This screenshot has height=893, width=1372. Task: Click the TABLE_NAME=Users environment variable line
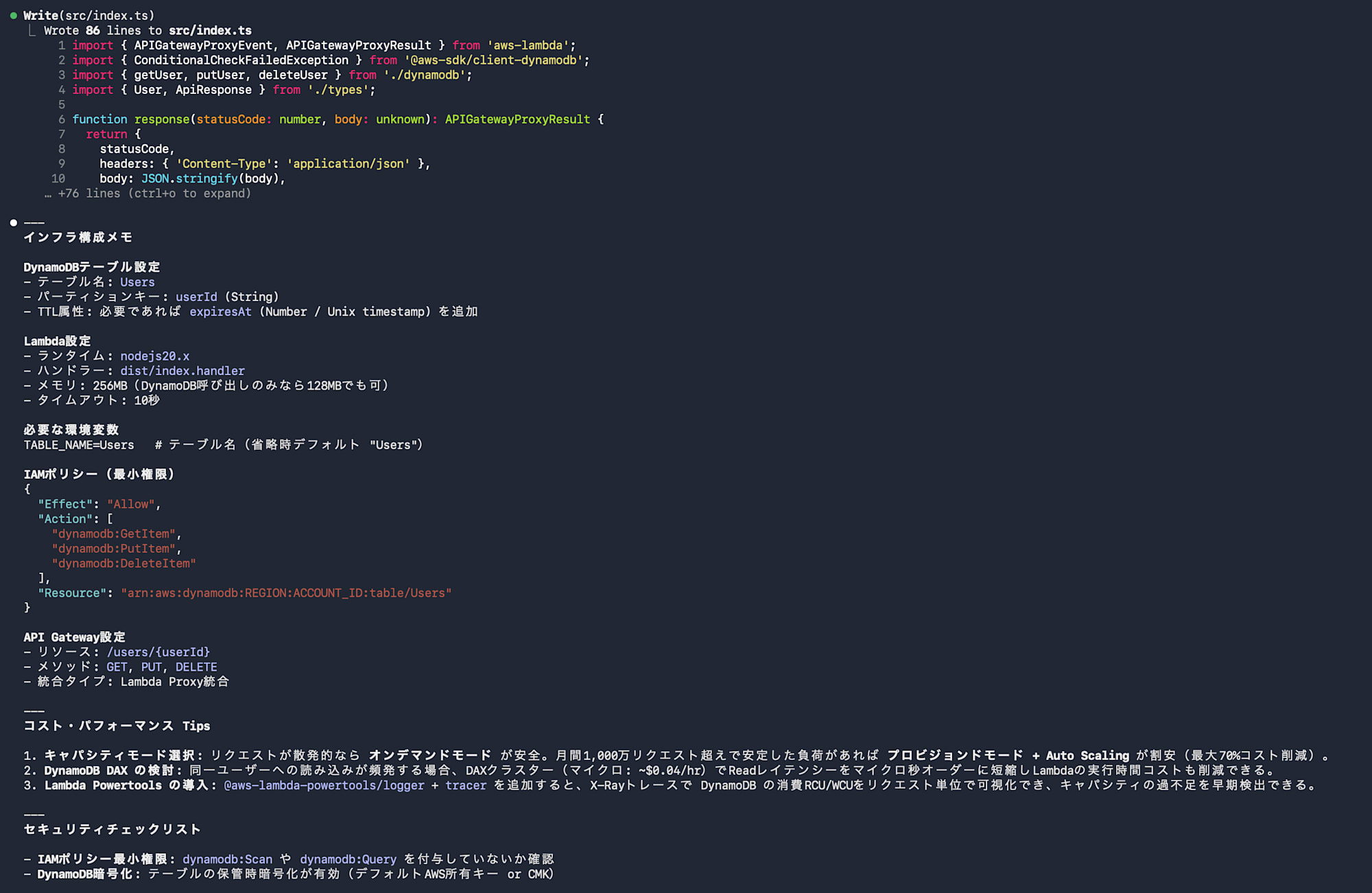(x=79, y=444)
